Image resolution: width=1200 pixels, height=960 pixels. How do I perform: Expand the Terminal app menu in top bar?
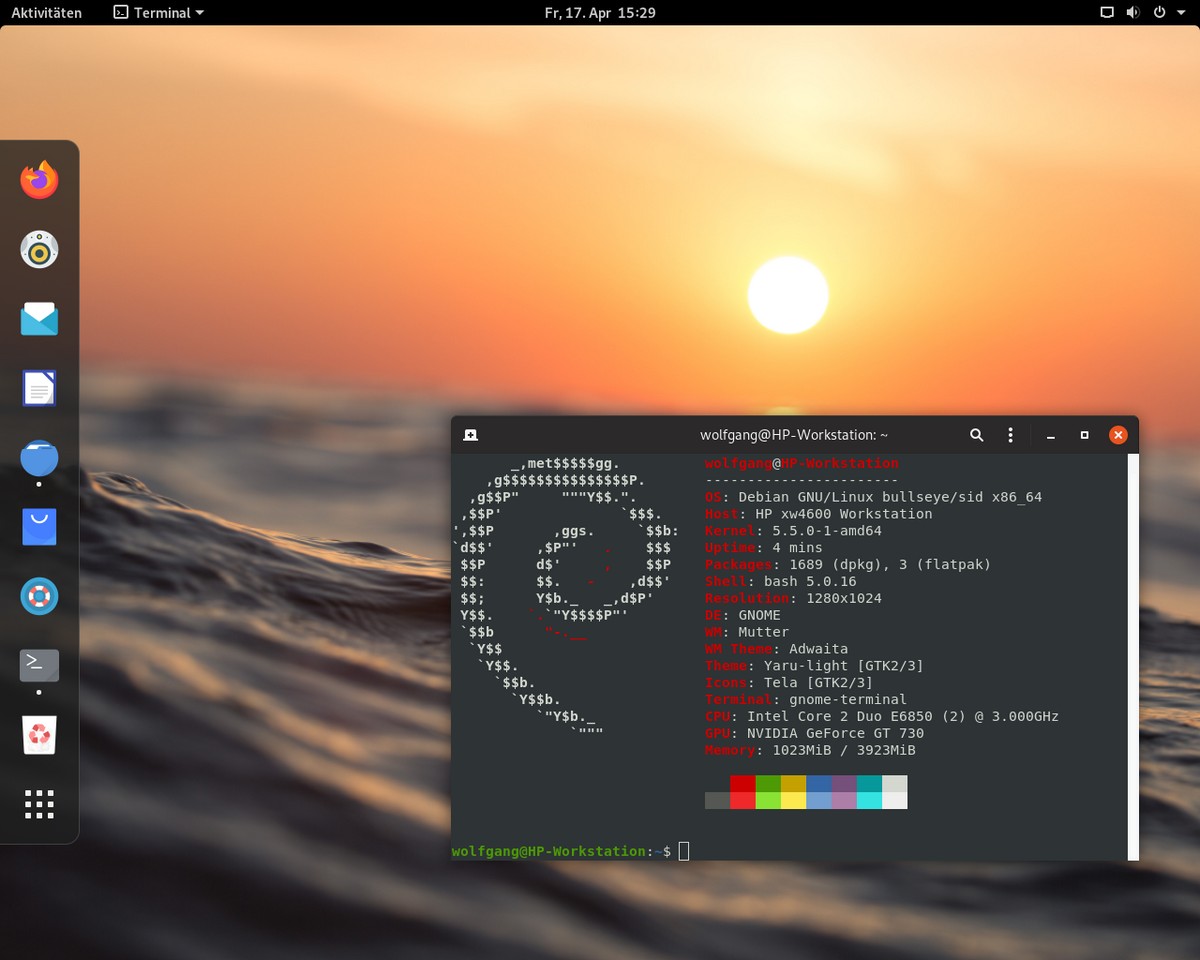[x=159, y=13]
